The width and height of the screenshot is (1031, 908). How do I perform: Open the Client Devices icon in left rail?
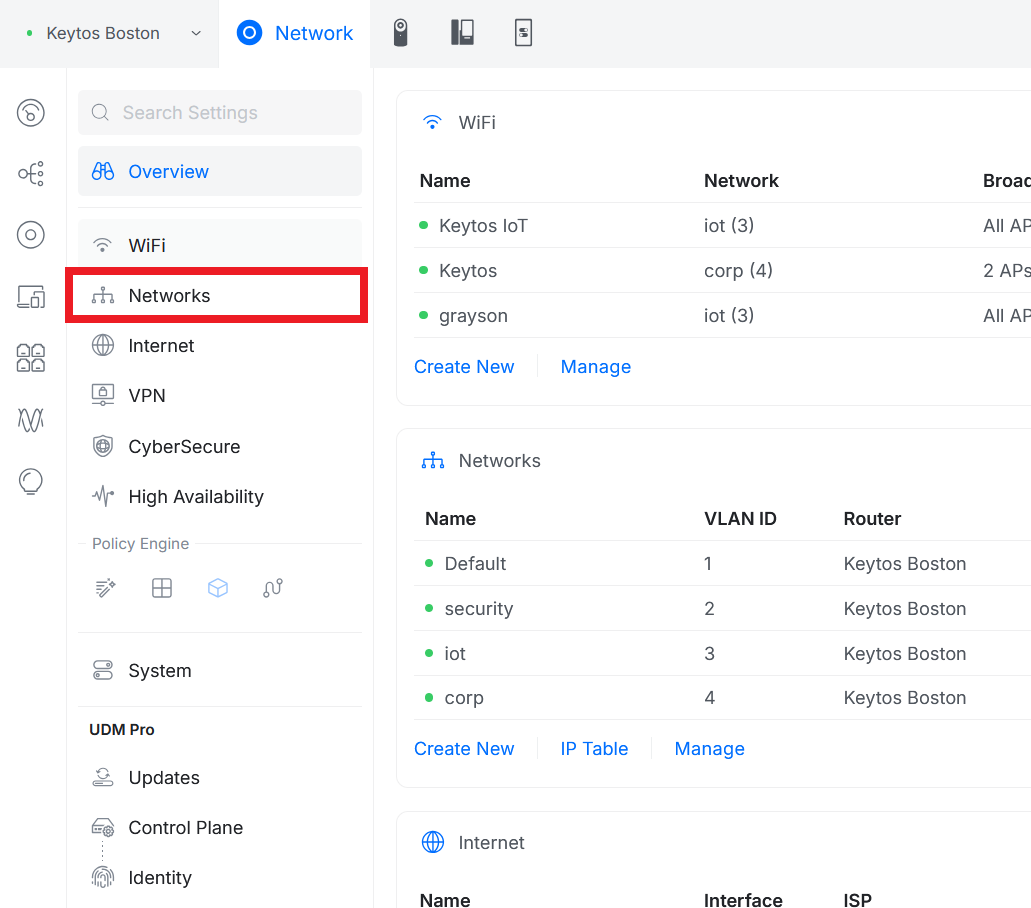pos(31,297)
